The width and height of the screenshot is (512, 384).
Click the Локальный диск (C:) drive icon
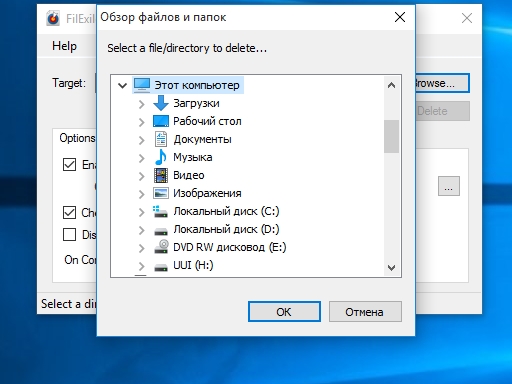click(160, 211)
